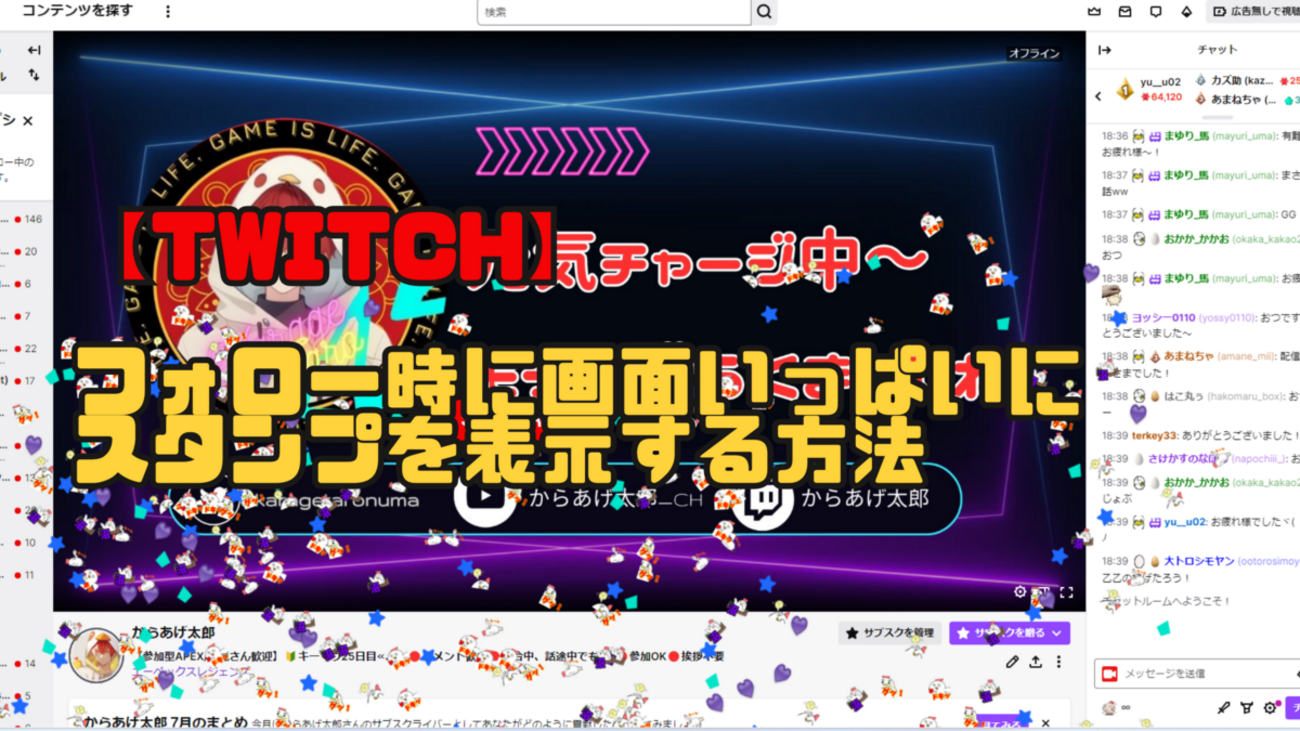Open the Prime loot crown icon
This screenshot has width=1300, height=731.
(1094, 12)
